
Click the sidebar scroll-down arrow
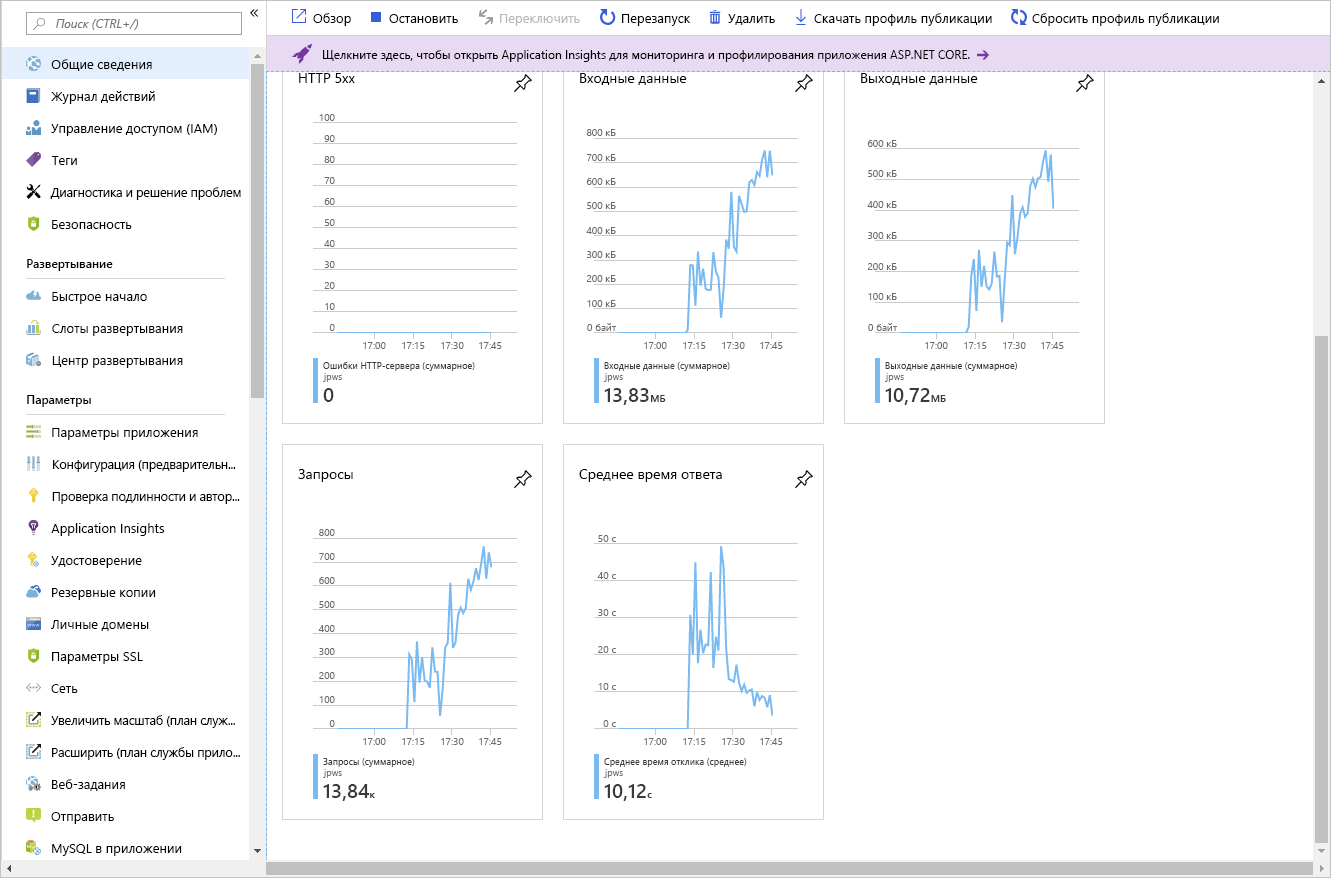258,851
